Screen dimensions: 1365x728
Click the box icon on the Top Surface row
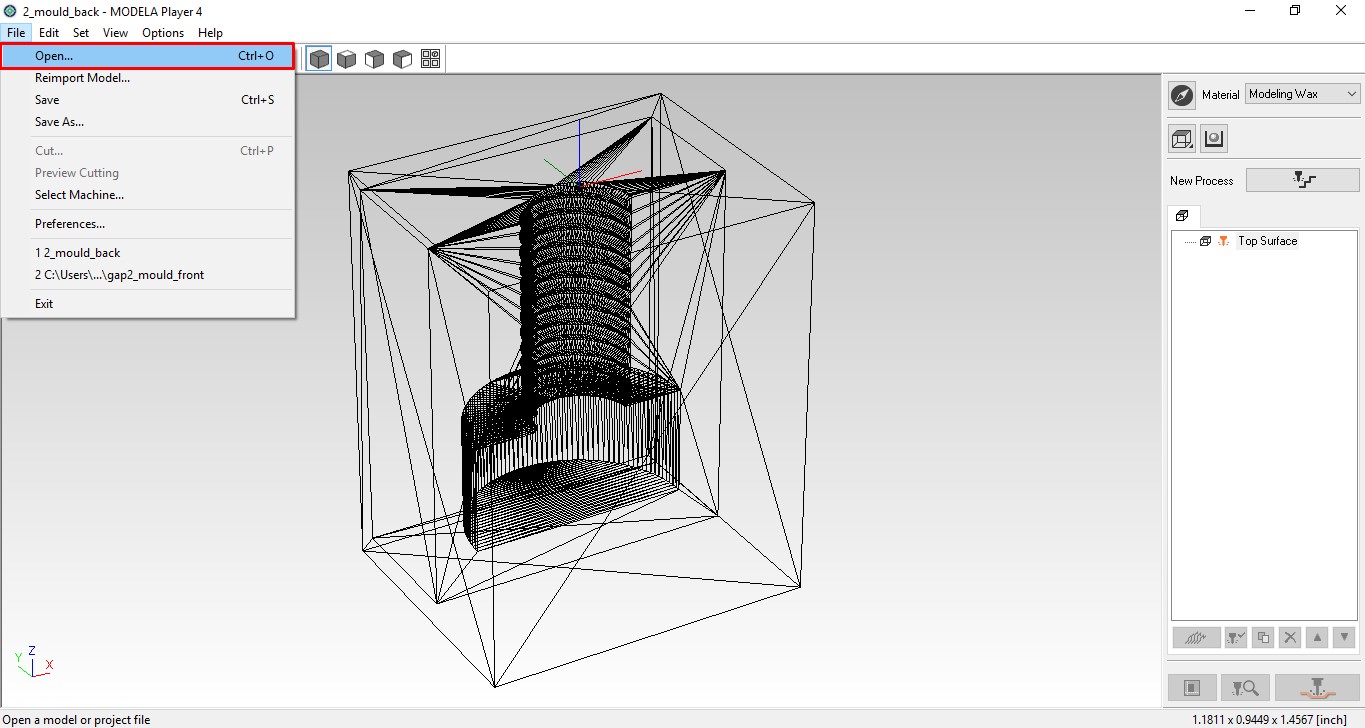1205,241
